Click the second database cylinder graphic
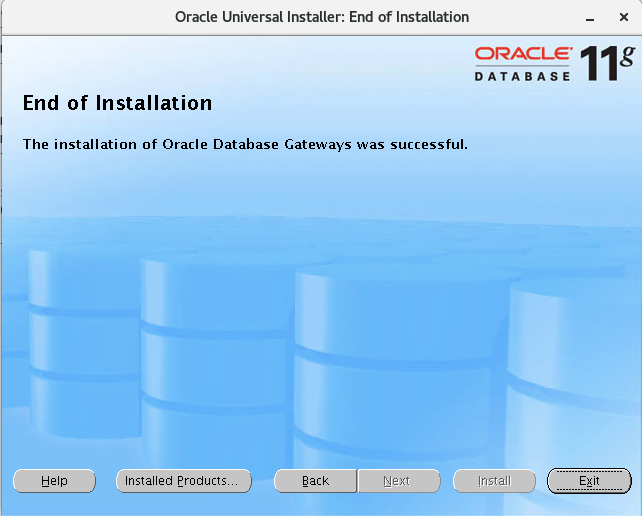Screen dimensions: 642x516 [217, 360]
